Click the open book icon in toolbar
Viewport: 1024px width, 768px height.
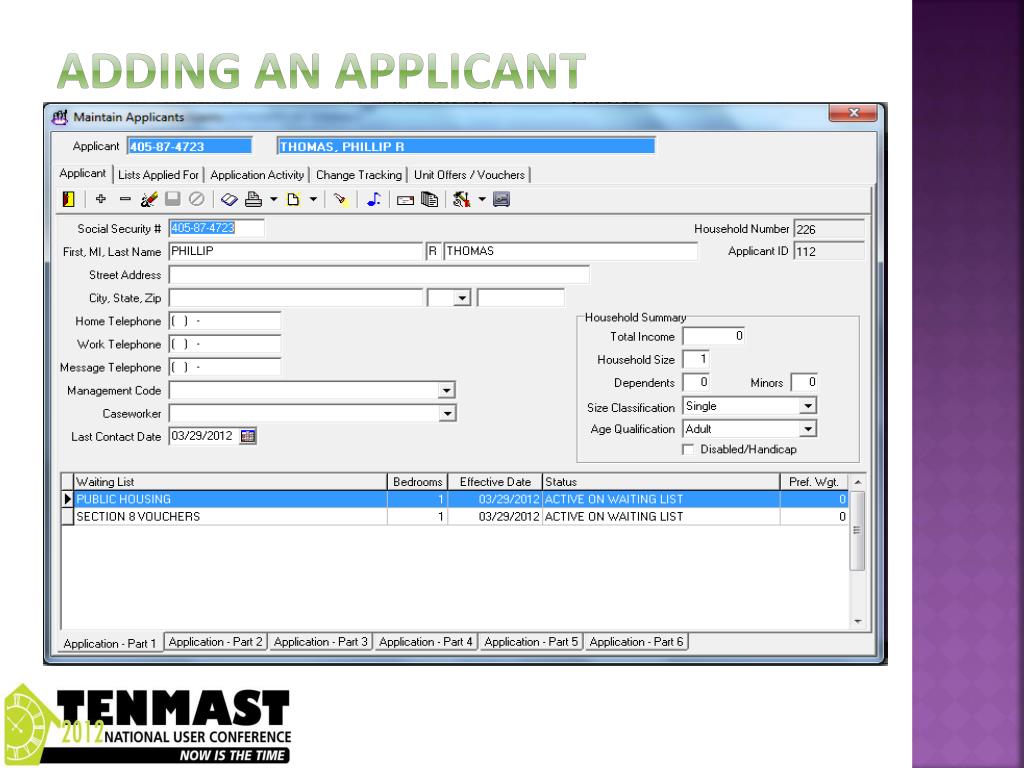point(228,199)
